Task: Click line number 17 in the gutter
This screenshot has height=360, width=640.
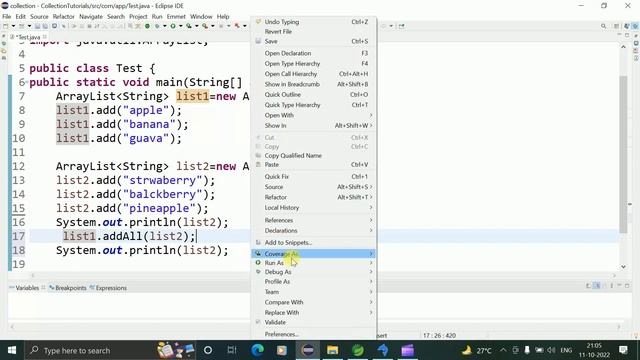Action: (18, 236)
